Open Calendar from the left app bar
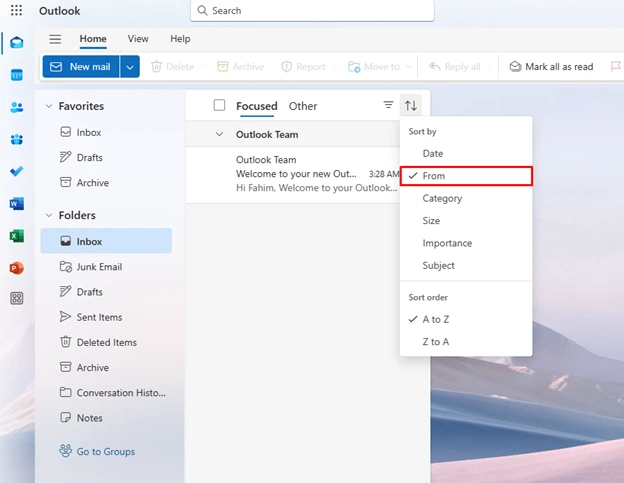The height and width of the screenshot is (483, 624). (x=16, y=75)
